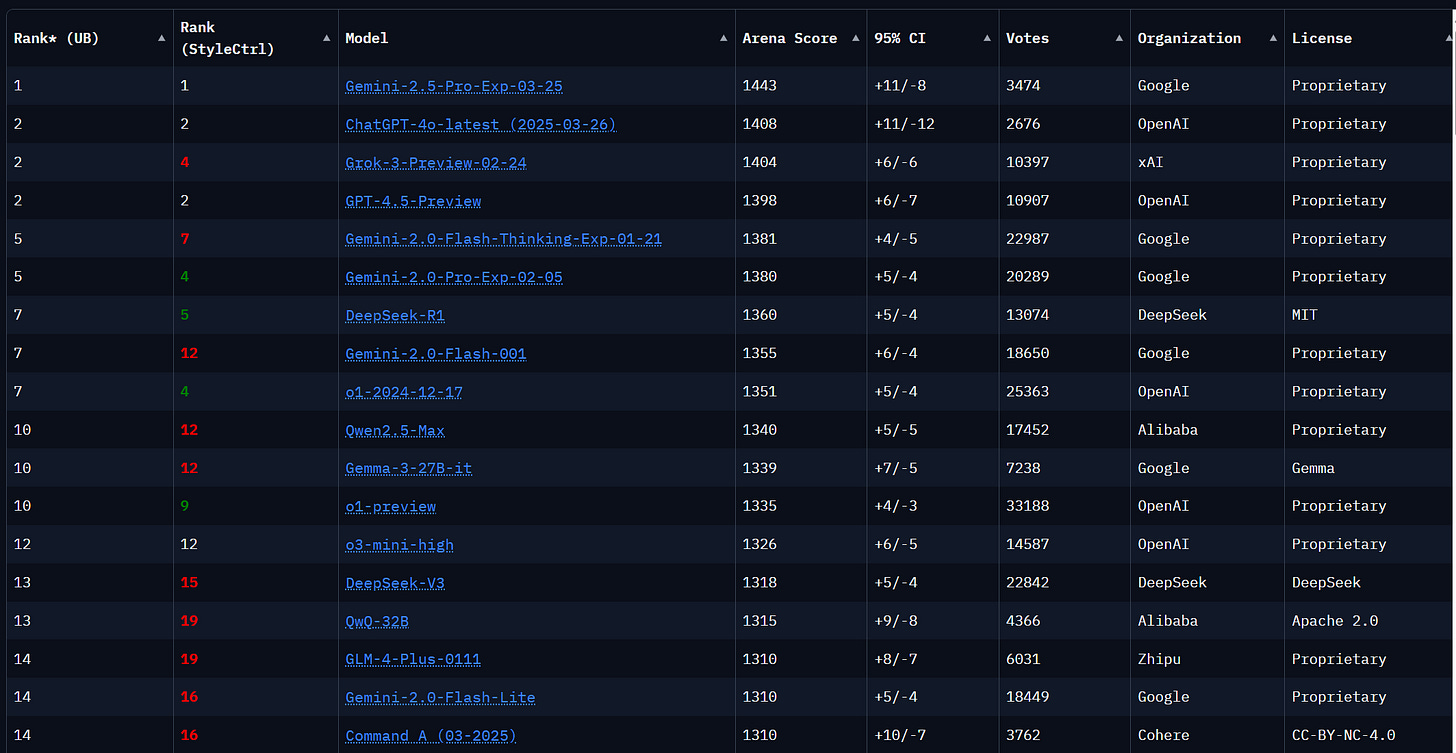Open the Gemini-2.0-Flash-Lite link

point(440,697)
